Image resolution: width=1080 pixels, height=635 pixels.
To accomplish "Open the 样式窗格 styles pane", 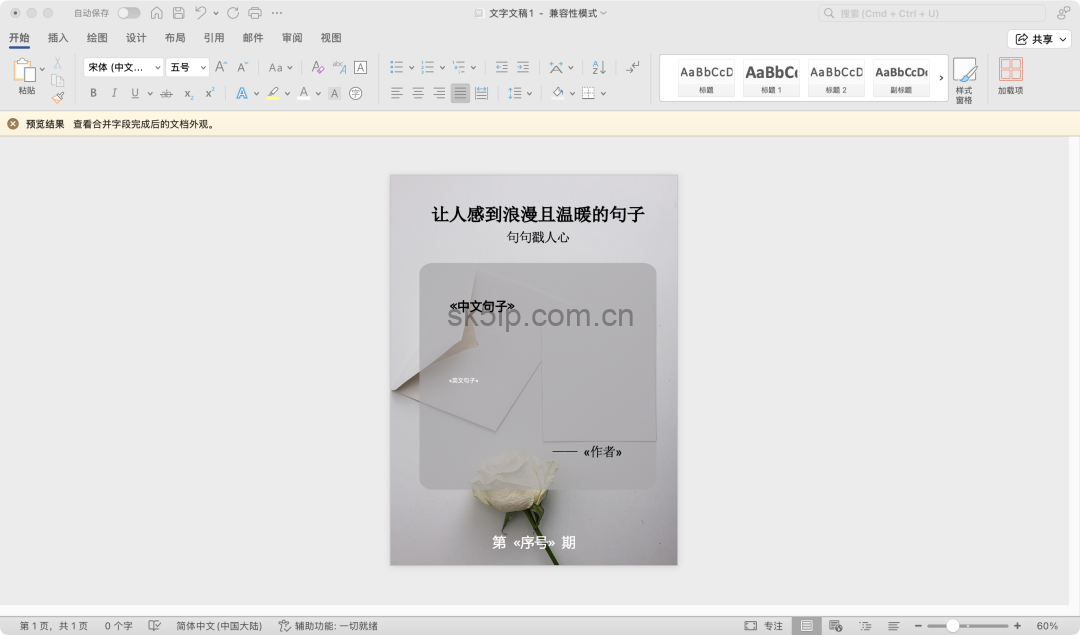I will click(x=964, y=79).
